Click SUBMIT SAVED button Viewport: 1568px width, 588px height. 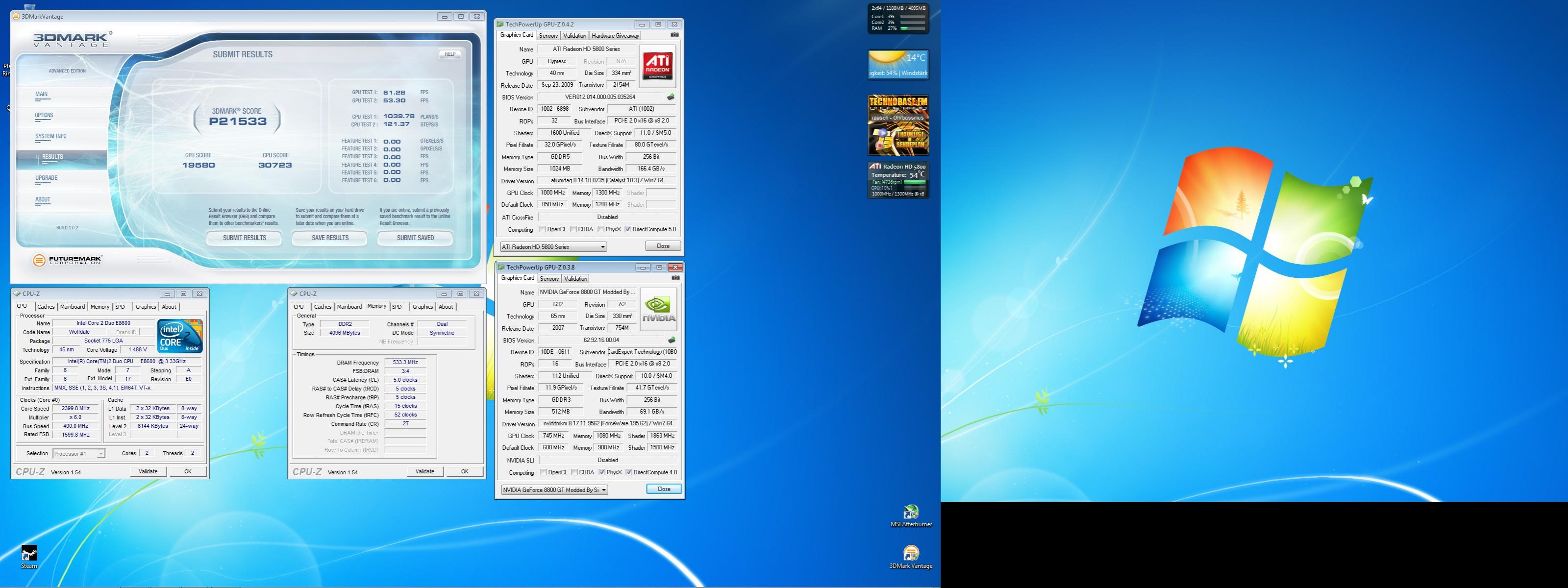pos(415,238)
